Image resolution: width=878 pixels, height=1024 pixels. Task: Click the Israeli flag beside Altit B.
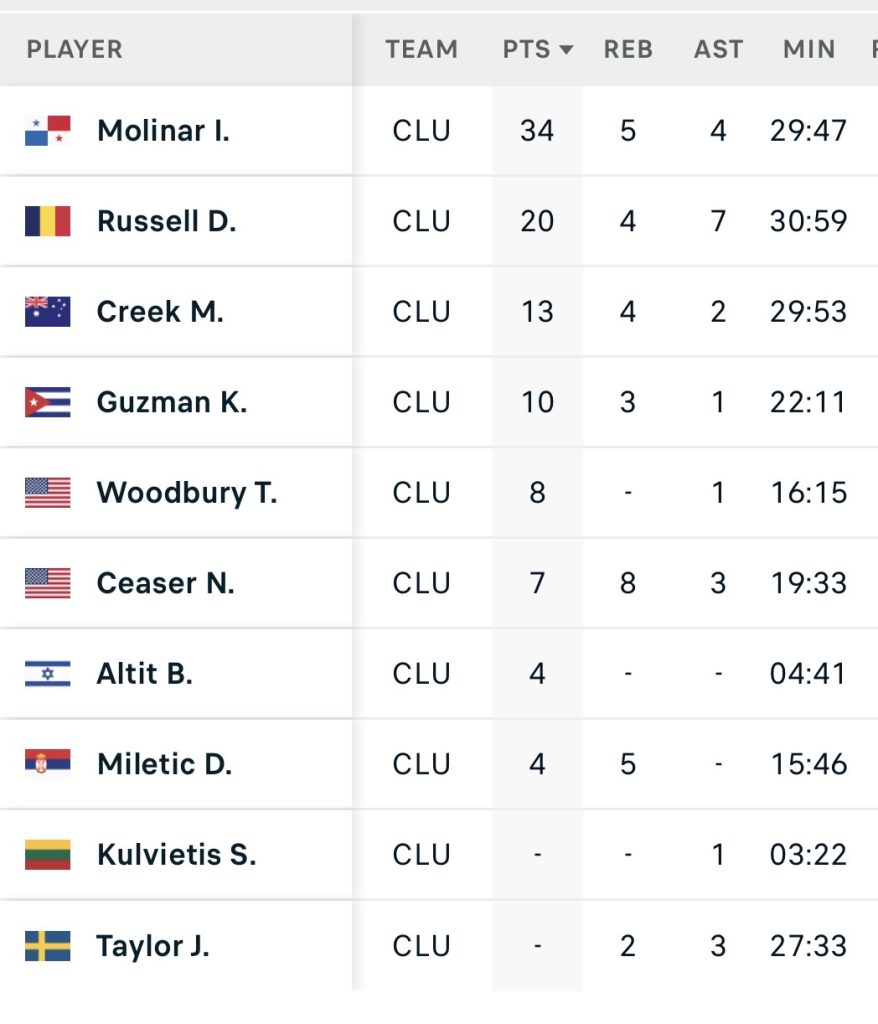(x=48, y=673)
